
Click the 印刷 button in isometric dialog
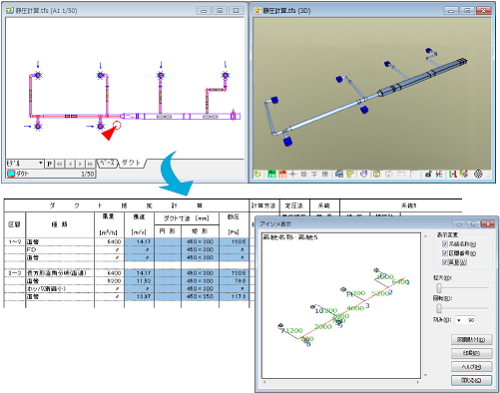click(471, 353)
